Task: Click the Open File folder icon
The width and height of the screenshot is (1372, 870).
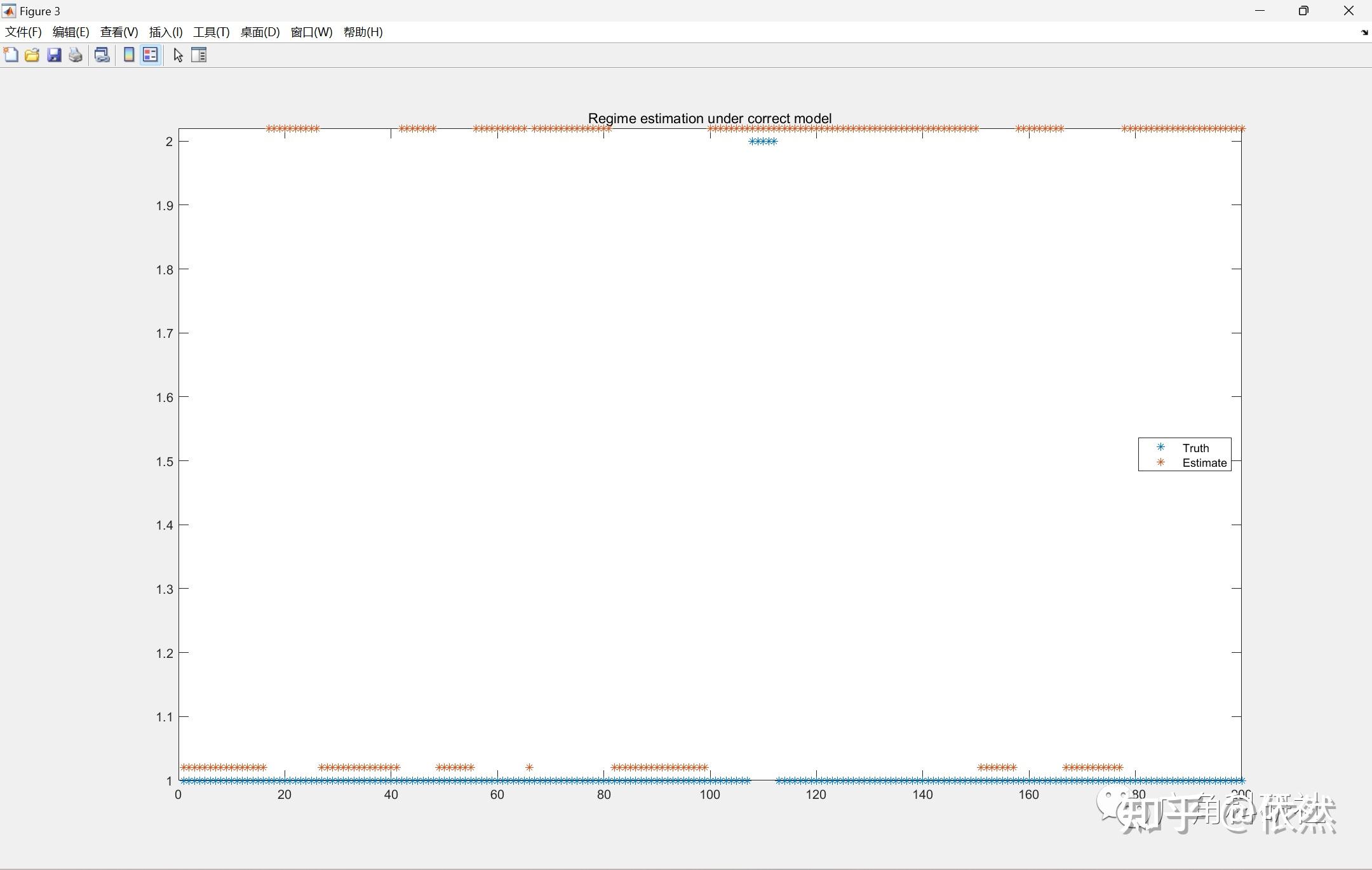Action: coord(32,55)
